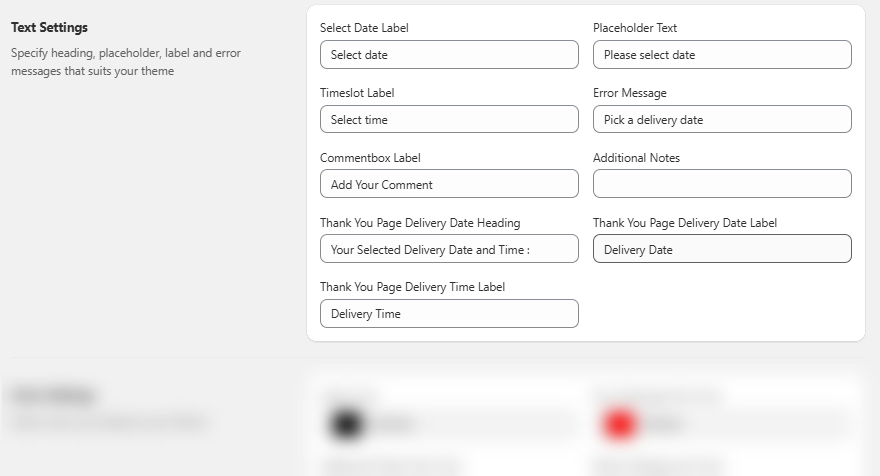Click the black color swatch

click(344, 425)
